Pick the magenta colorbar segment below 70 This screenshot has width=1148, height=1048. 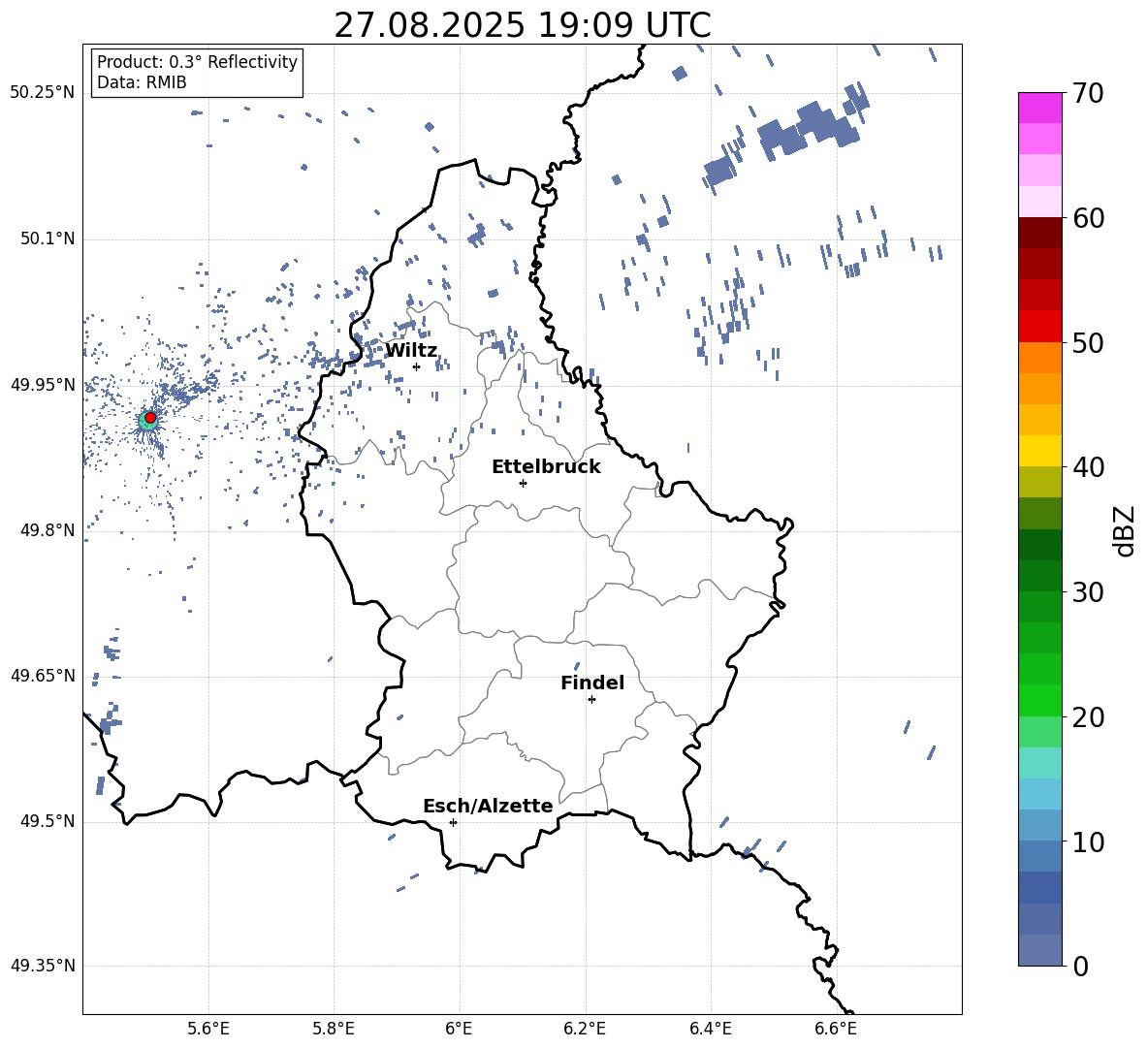pos(1040,109)
